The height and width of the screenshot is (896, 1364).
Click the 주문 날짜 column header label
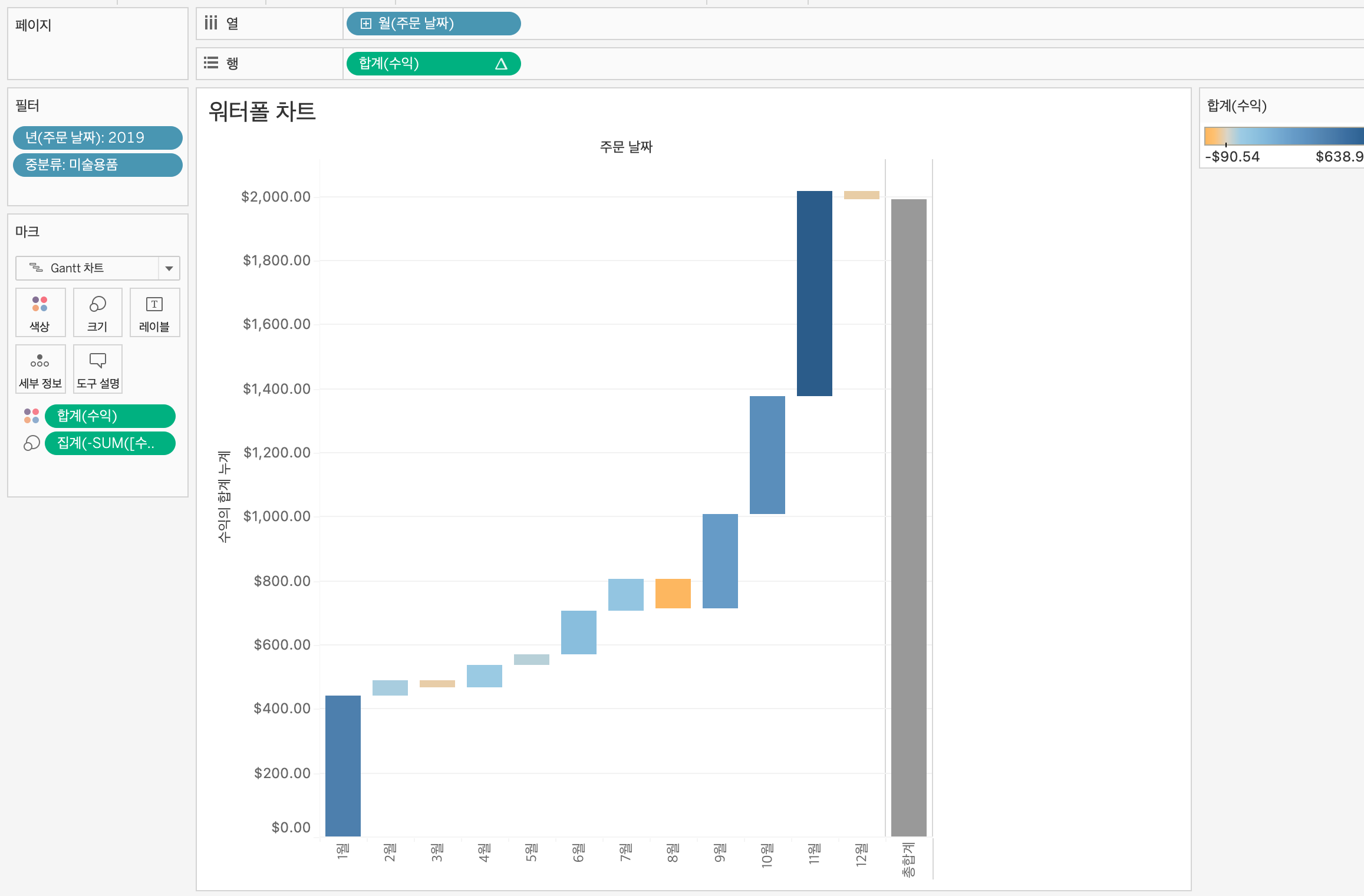pyautogui.click(x=626, y=147)
